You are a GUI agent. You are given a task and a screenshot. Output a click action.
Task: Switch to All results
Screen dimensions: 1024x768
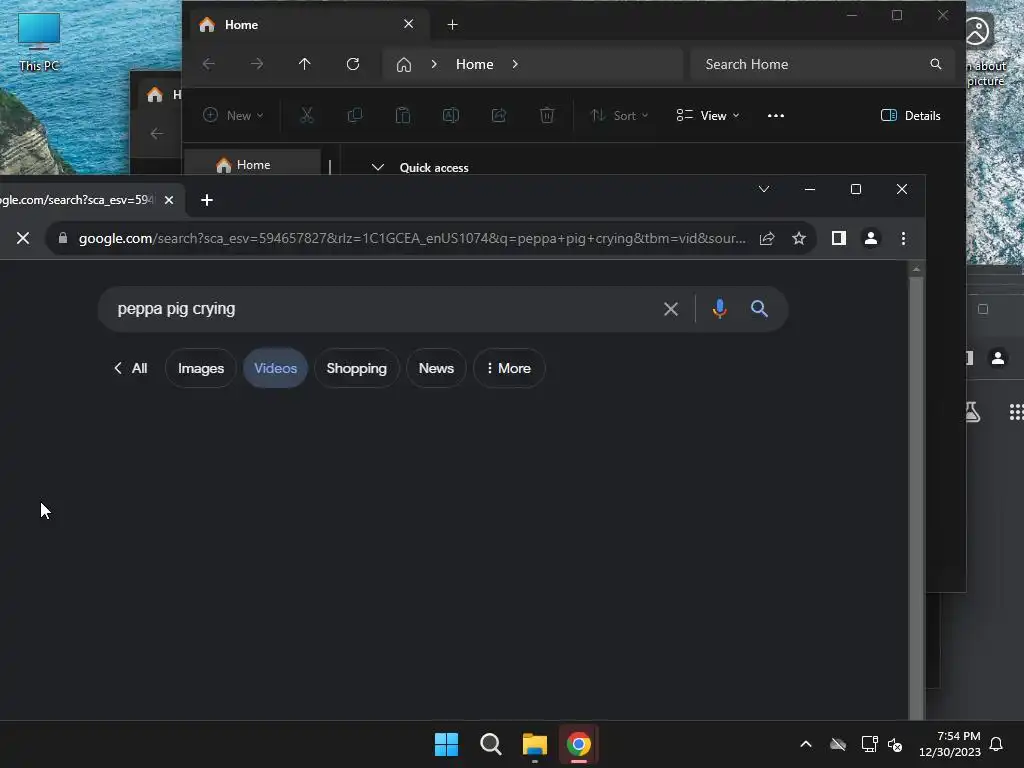pos(131,368)
